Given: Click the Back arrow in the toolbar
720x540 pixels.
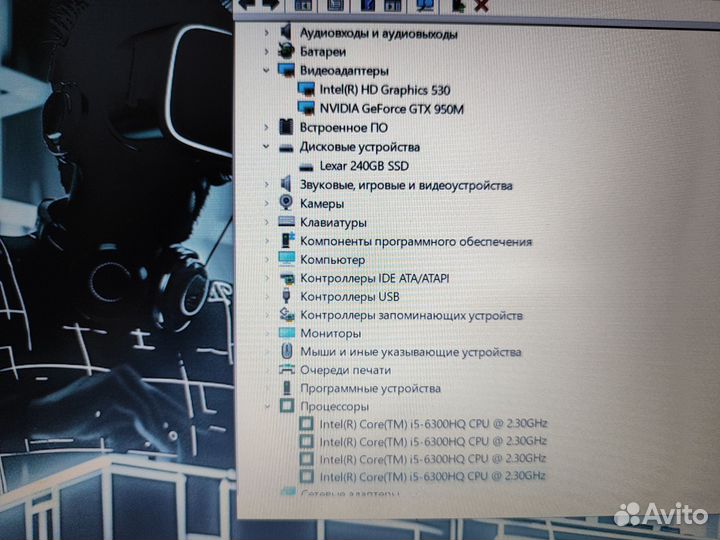Looking at the screenshot, I should click(x=248, y=4).
